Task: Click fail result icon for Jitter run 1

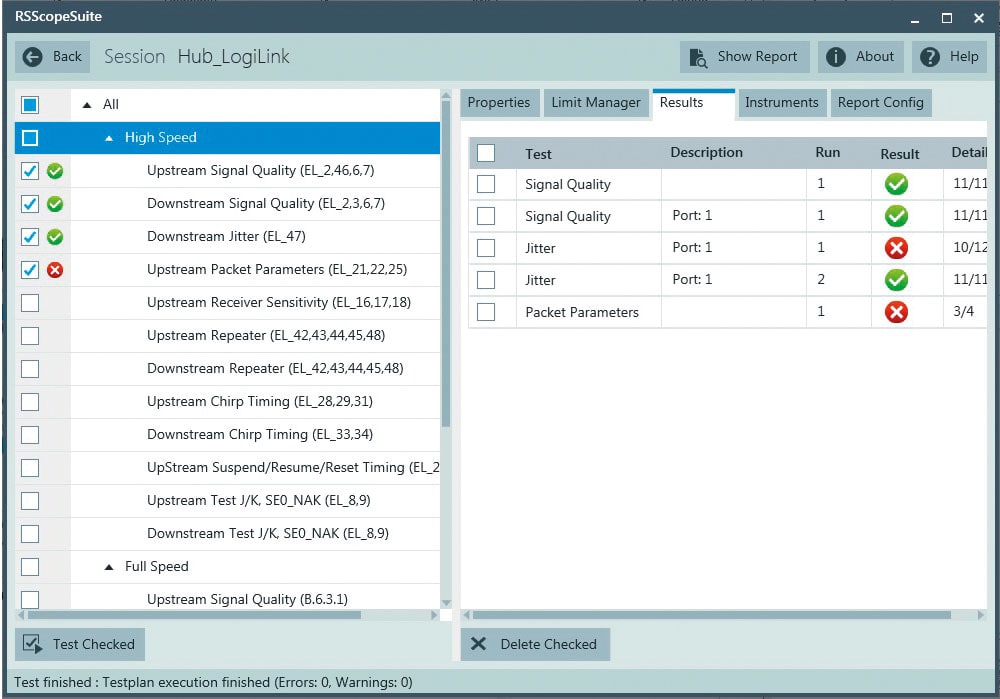Action: (896, 248)
